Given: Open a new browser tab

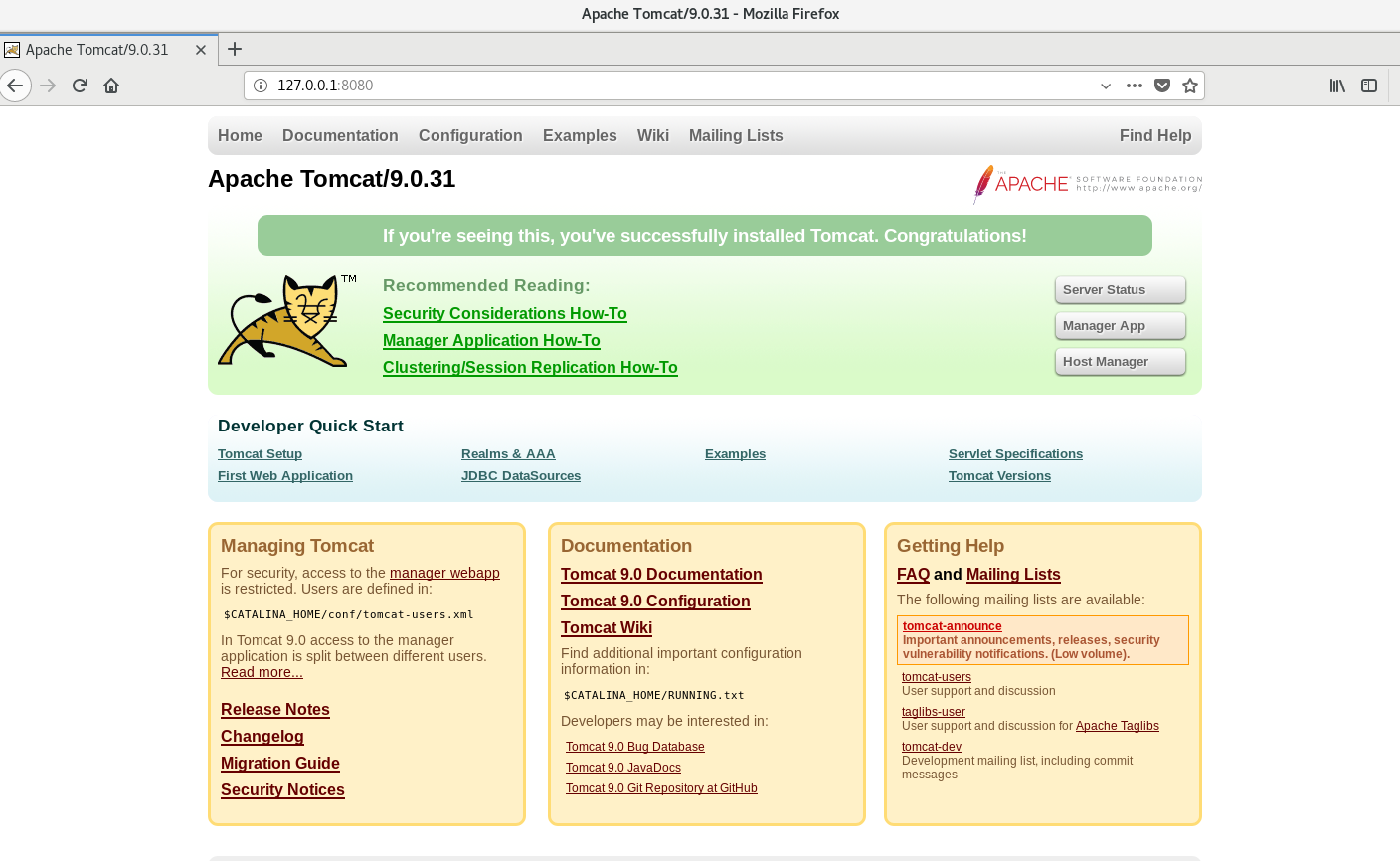Looking at the screenshot, I should [234, 49].
